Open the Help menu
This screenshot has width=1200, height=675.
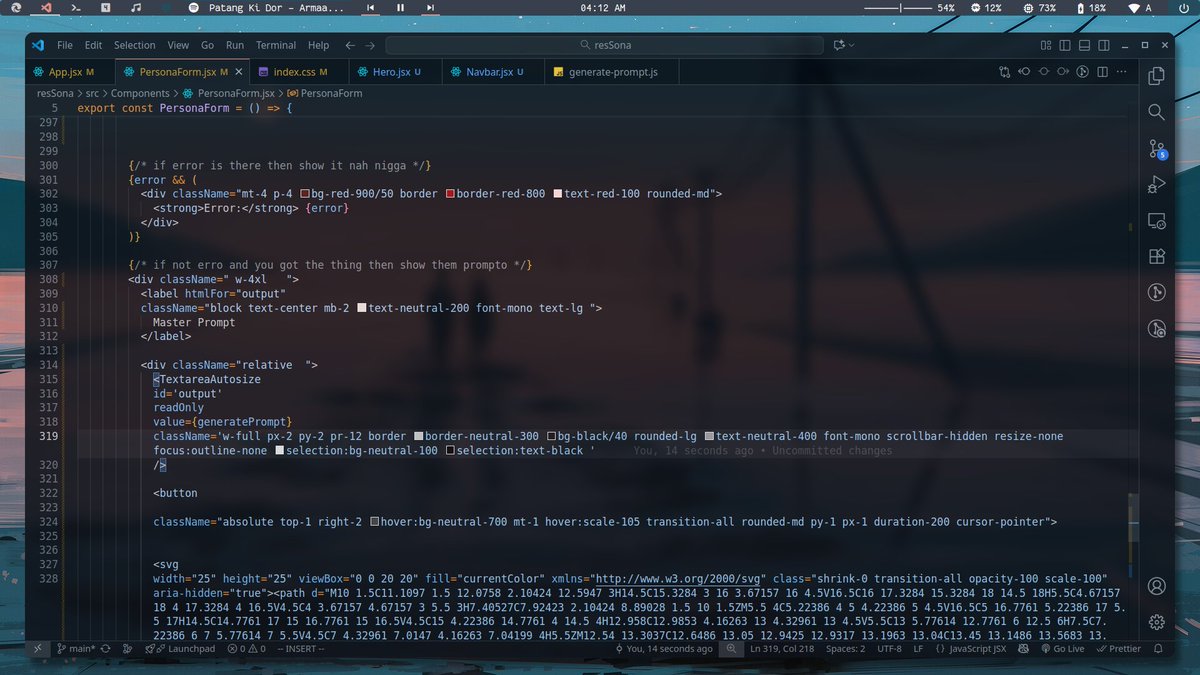point(318,45)
